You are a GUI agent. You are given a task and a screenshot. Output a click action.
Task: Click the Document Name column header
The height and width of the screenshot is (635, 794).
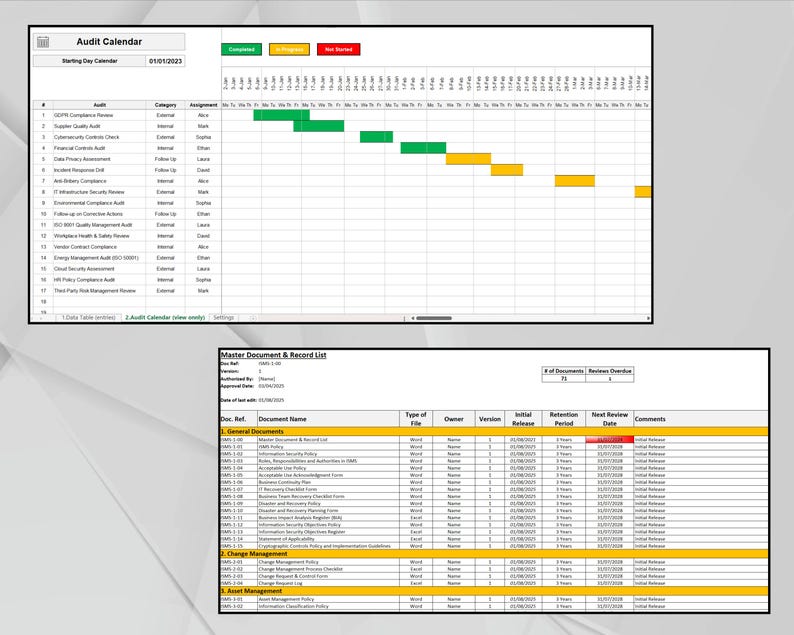328,419
